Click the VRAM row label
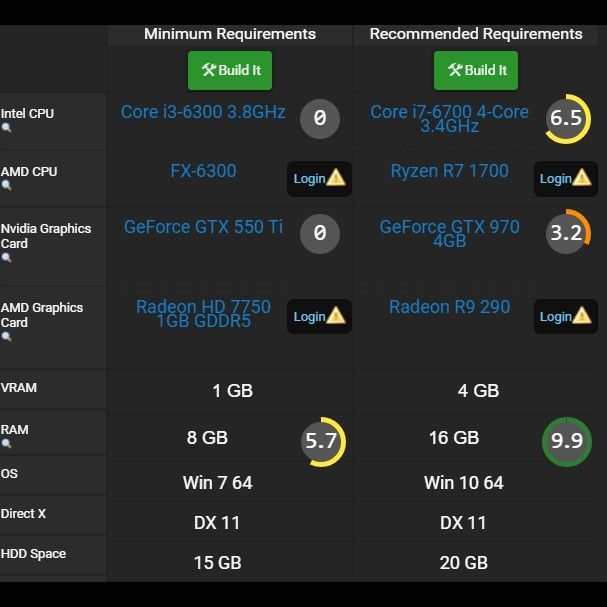The width and height of the screenshot is (607, 607). tap(19, 388)
